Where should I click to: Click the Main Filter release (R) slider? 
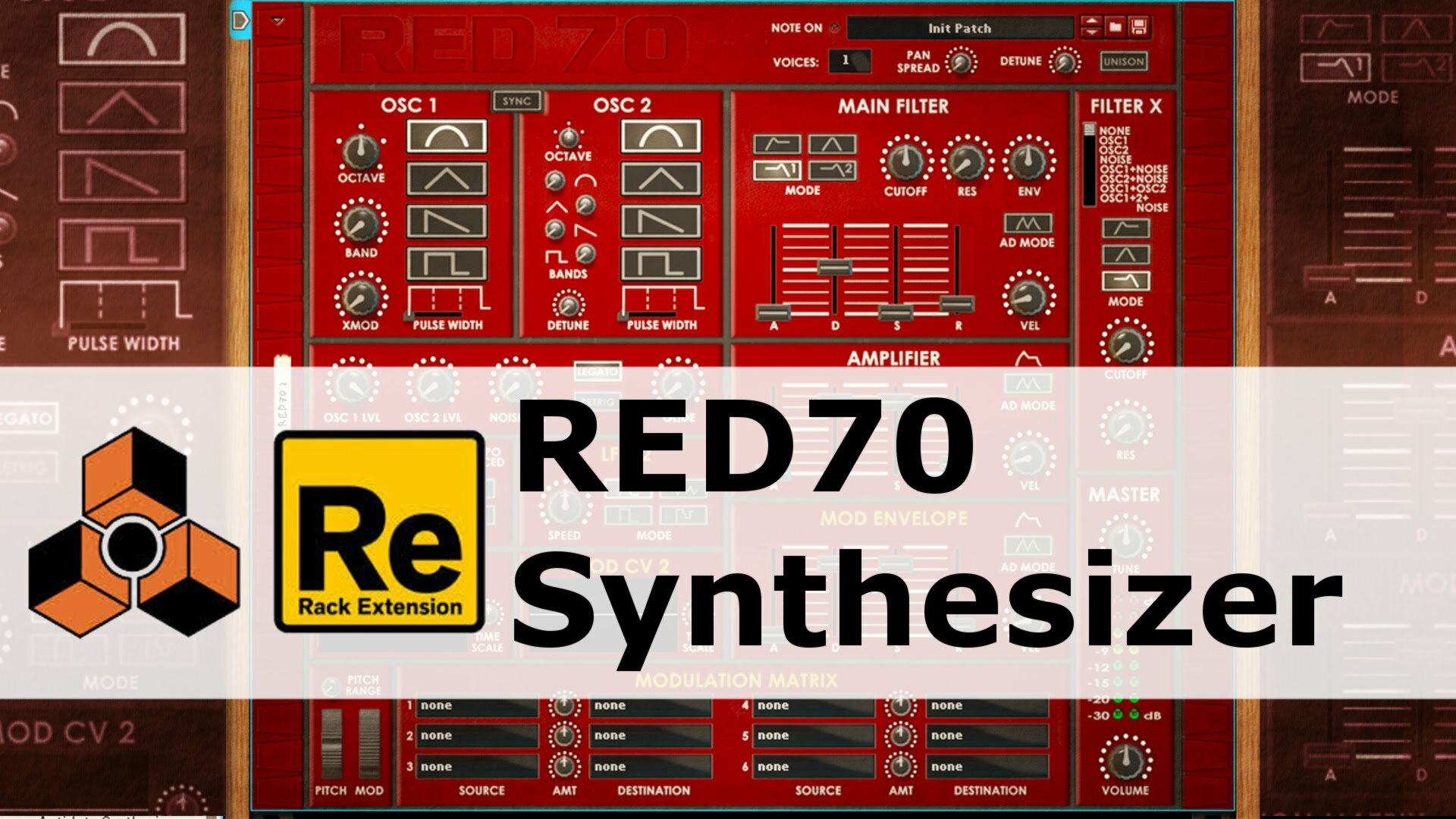tap(957, 303)
